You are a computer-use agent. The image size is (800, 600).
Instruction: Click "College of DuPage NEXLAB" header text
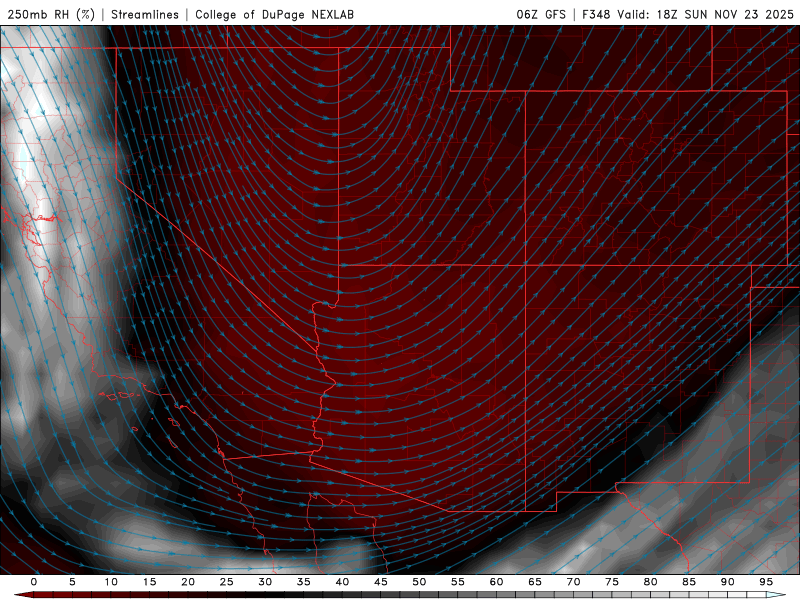(274, 14)
